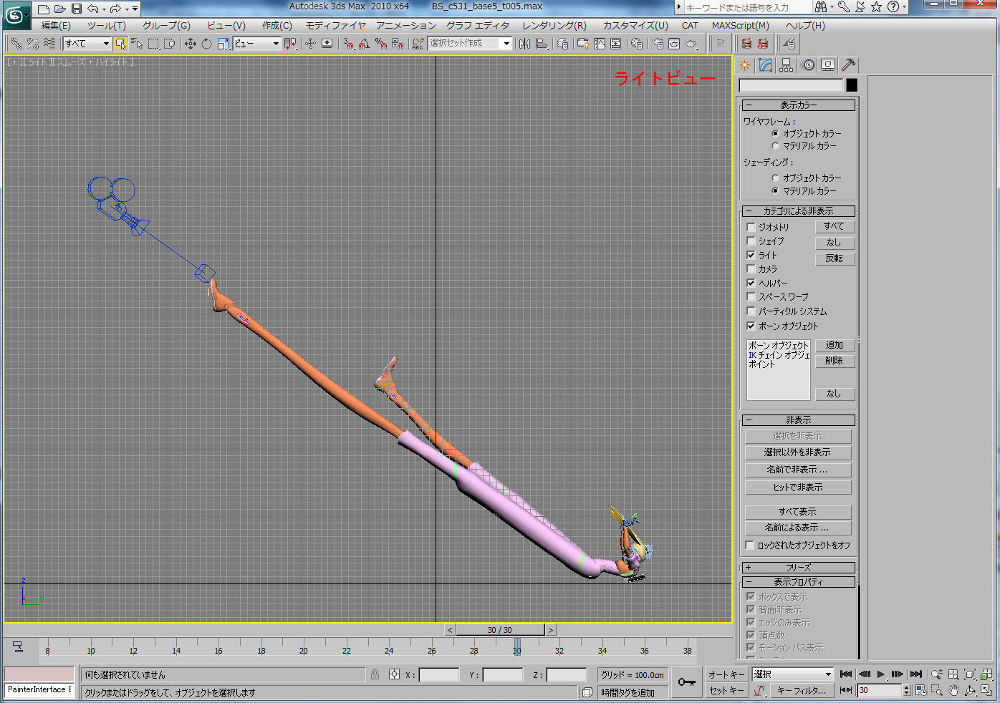Click the 選択以外を非表示 button
1000x703 pixels.
click(798, 453)
